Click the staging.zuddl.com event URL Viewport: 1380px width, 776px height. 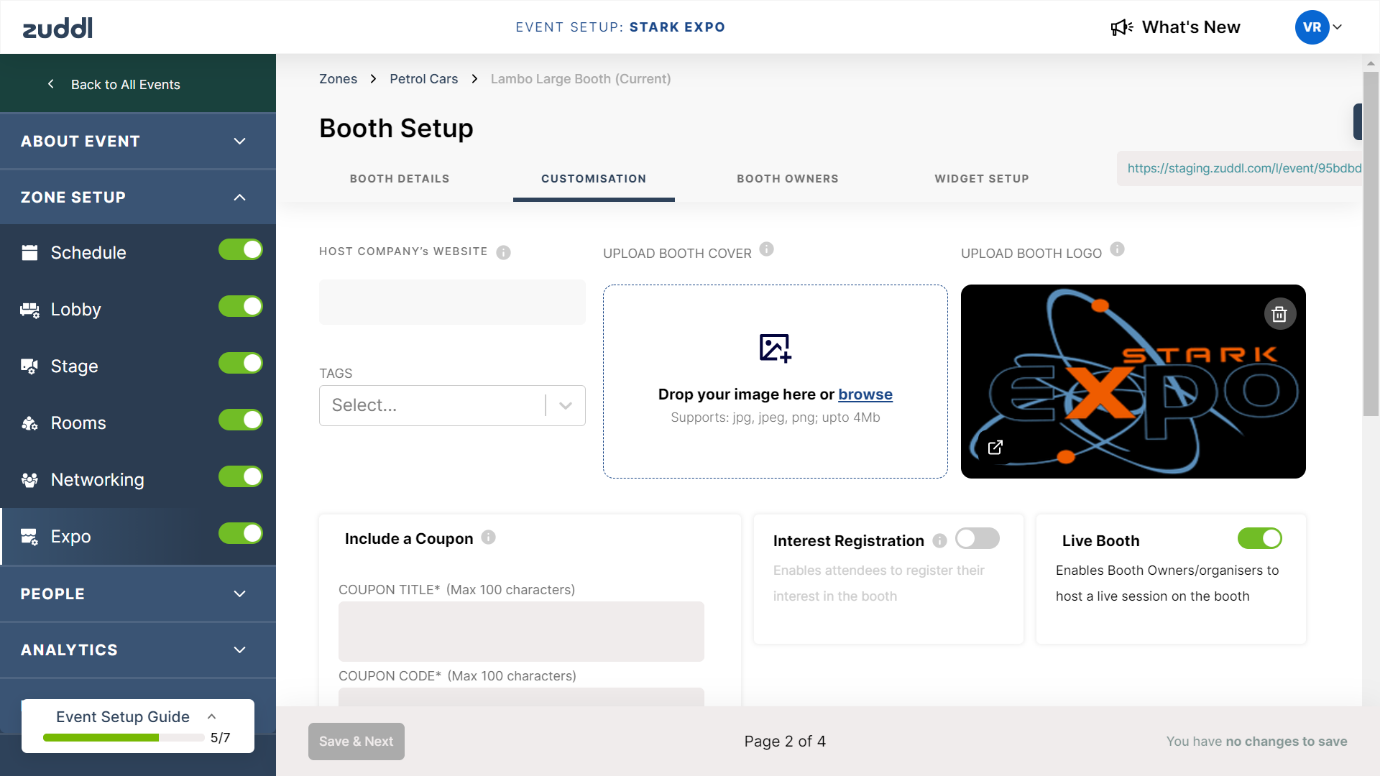(x=1244, y=169)
